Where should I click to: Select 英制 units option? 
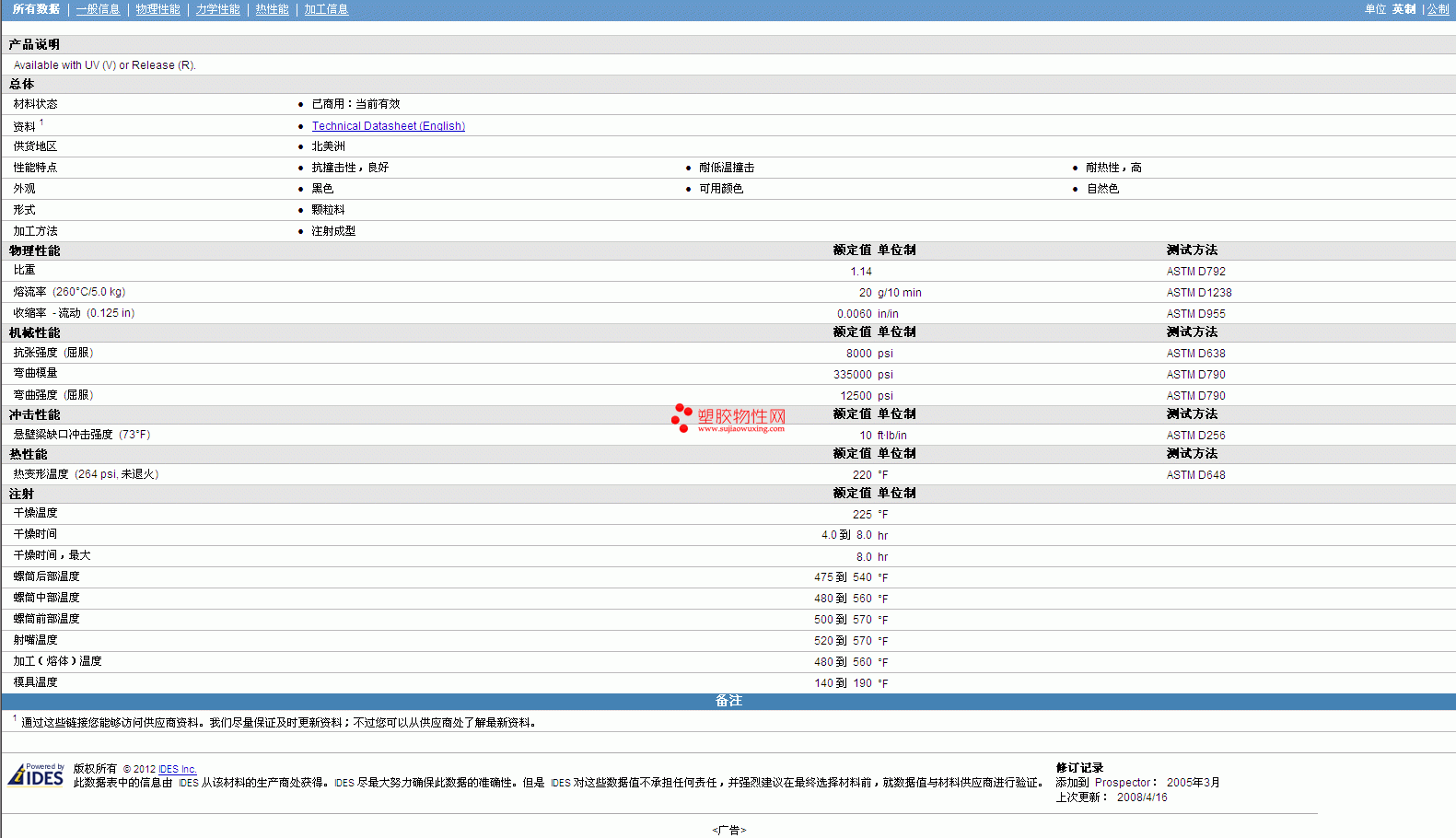1404,9
